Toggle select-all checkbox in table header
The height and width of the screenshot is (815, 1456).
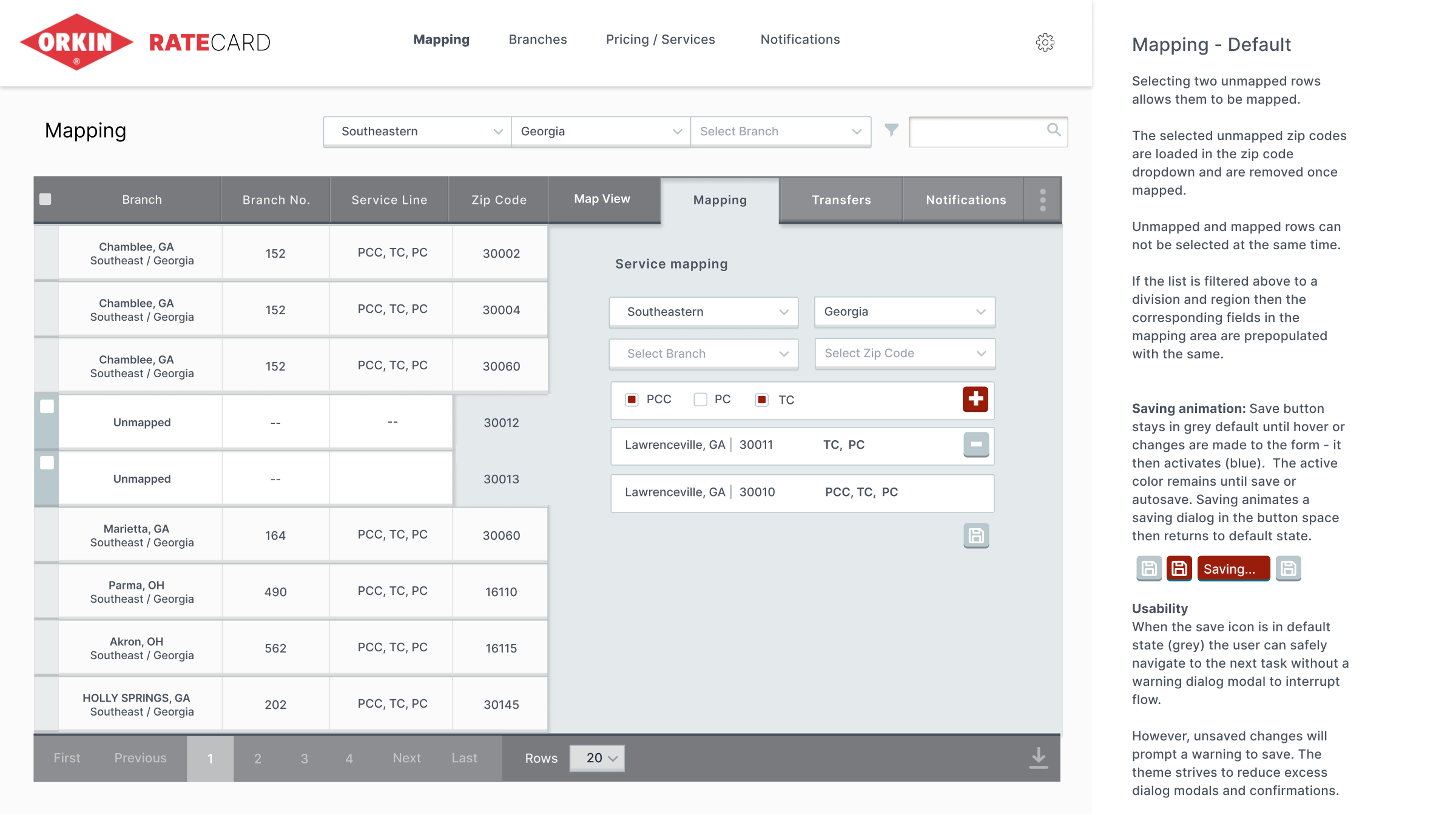coord(45,199)
